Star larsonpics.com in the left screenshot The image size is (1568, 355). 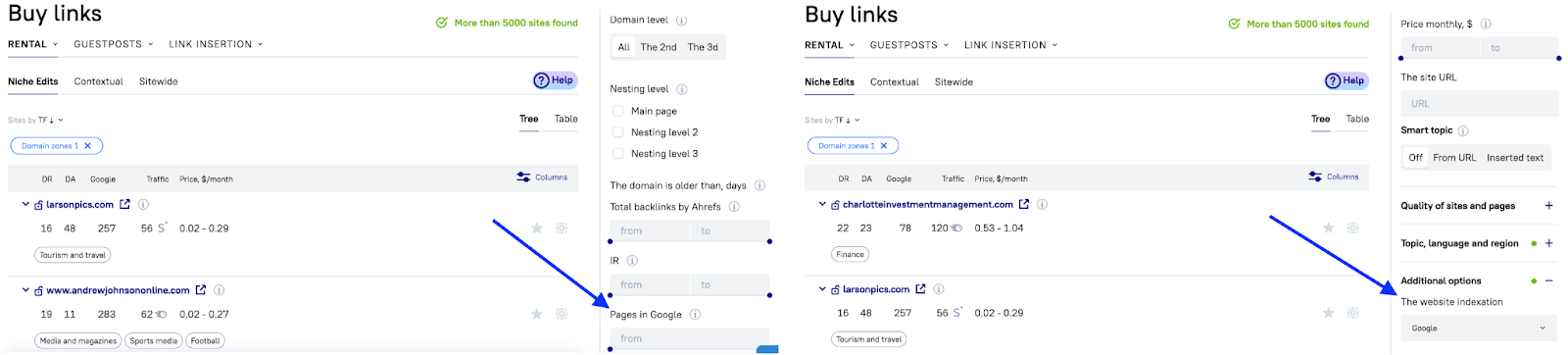pos(537,228)
